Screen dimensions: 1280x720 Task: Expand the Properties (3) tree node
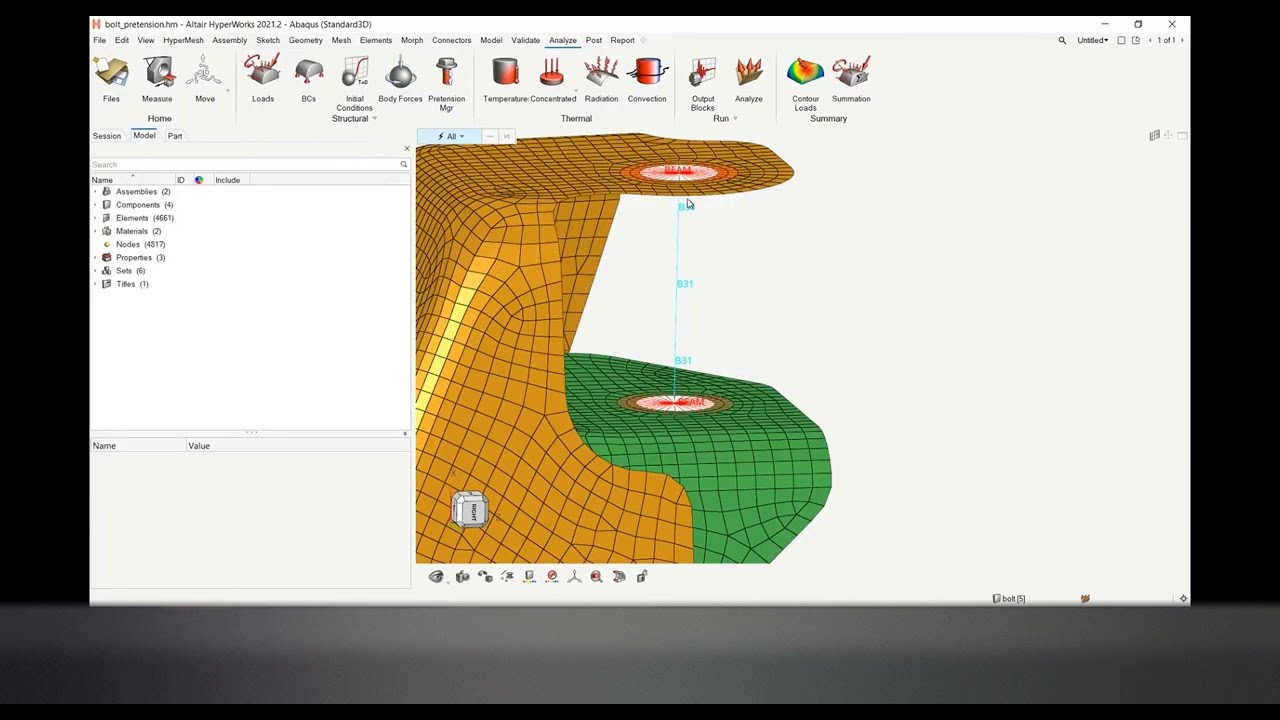pos(96,258)
